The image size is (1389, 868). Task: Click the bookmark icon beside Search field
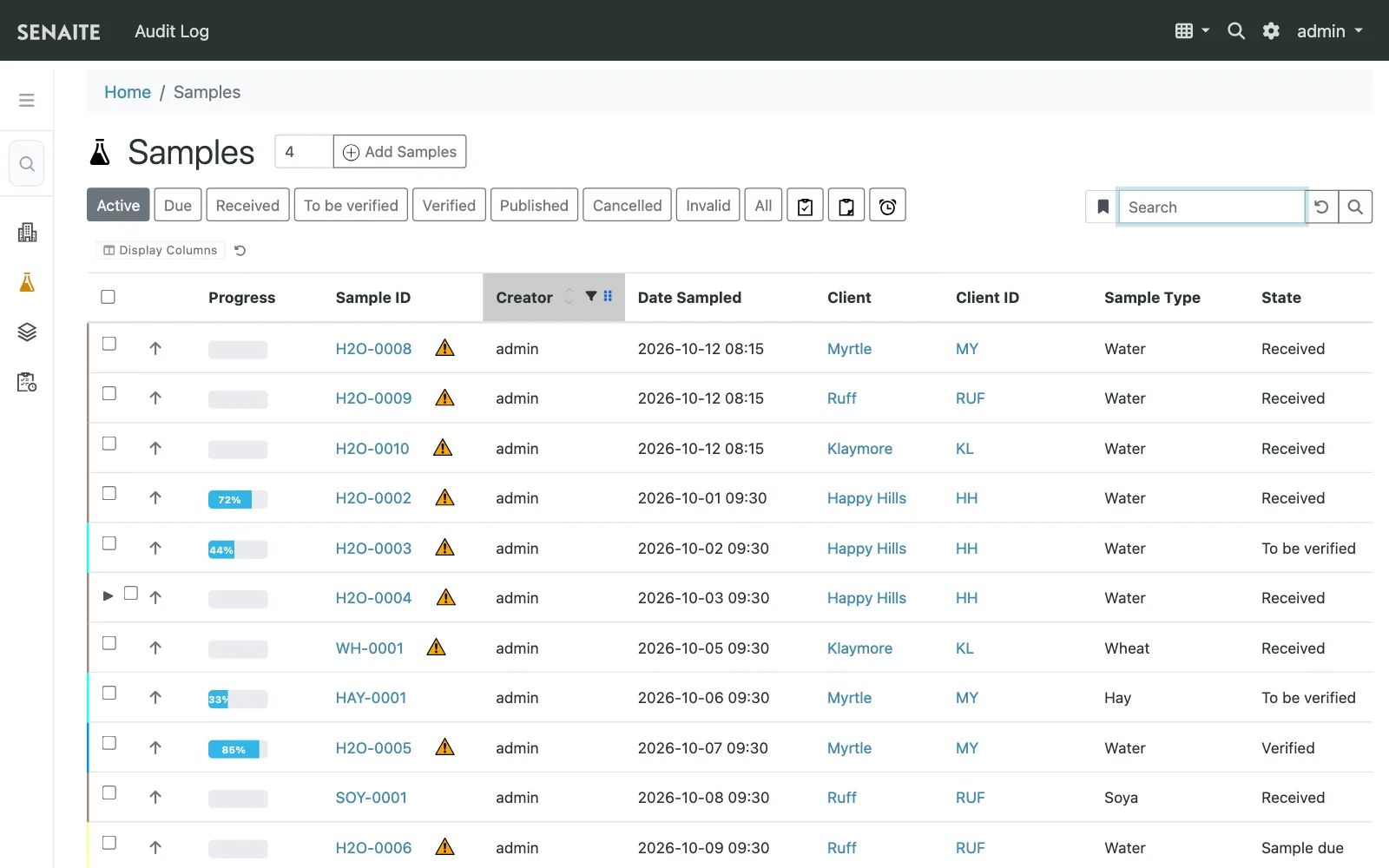[1103, 207]
